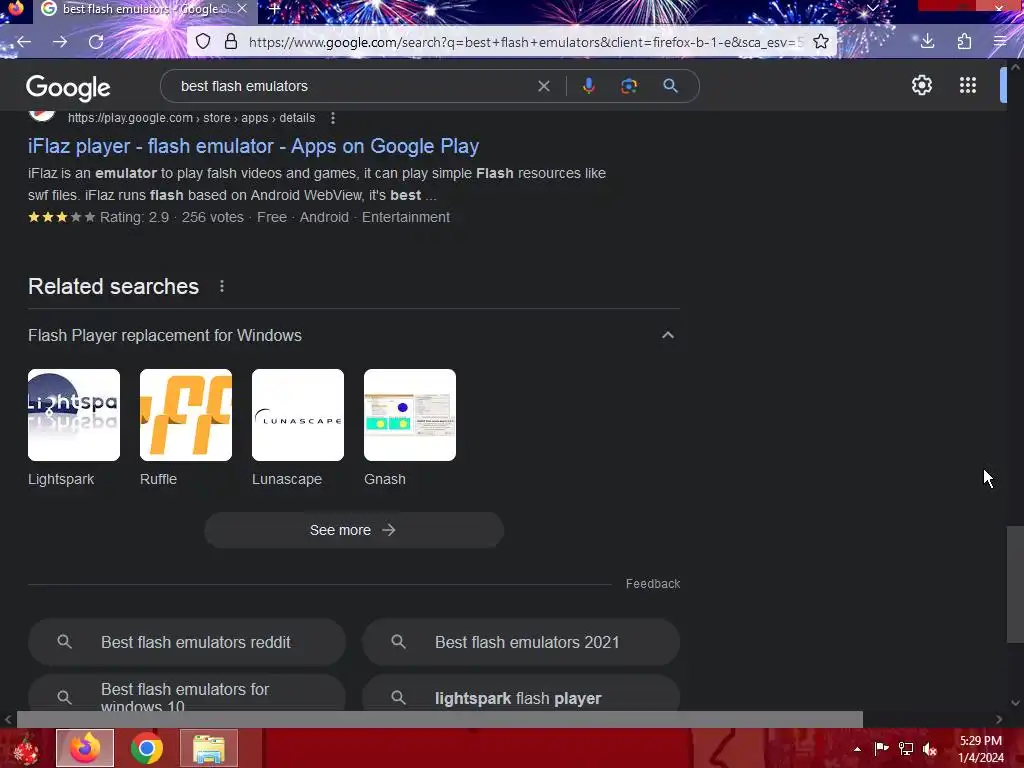Click the muted volume tray icon
The height and width of the screenshot is (768, 1024).
click(x=930, y=748)
